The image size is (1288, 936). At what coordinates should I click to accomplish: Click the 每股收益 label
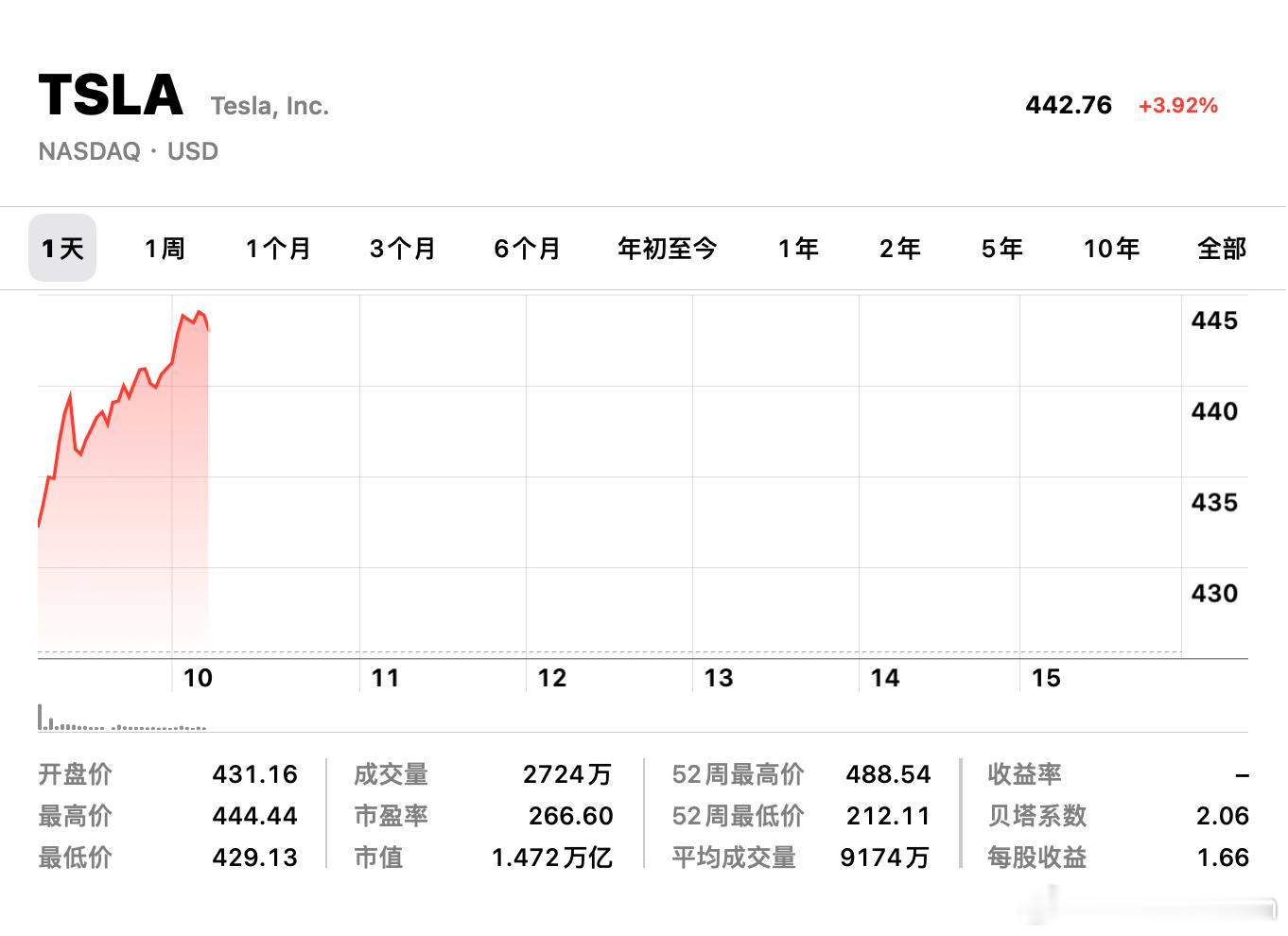coord(1036,858)
